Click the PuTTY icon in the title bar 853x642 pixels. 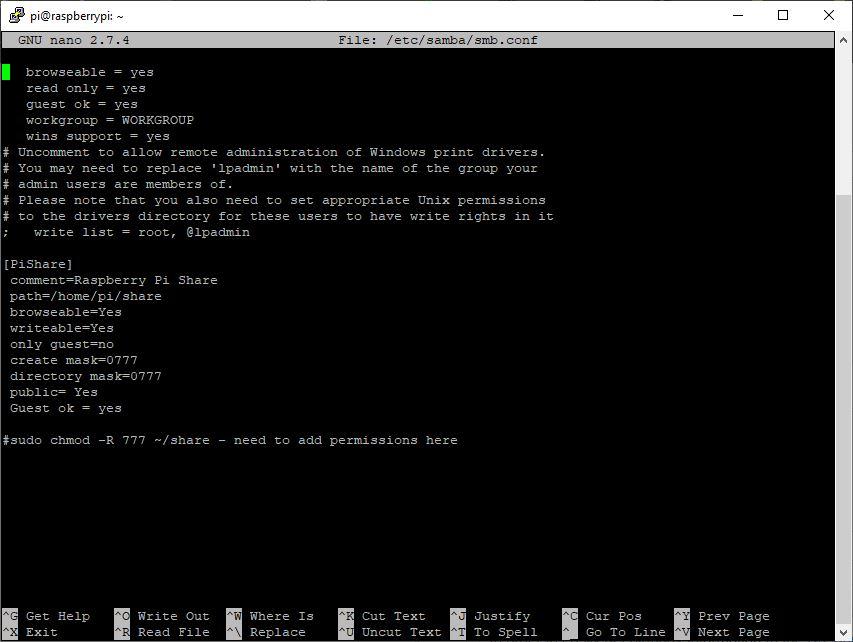16,15
